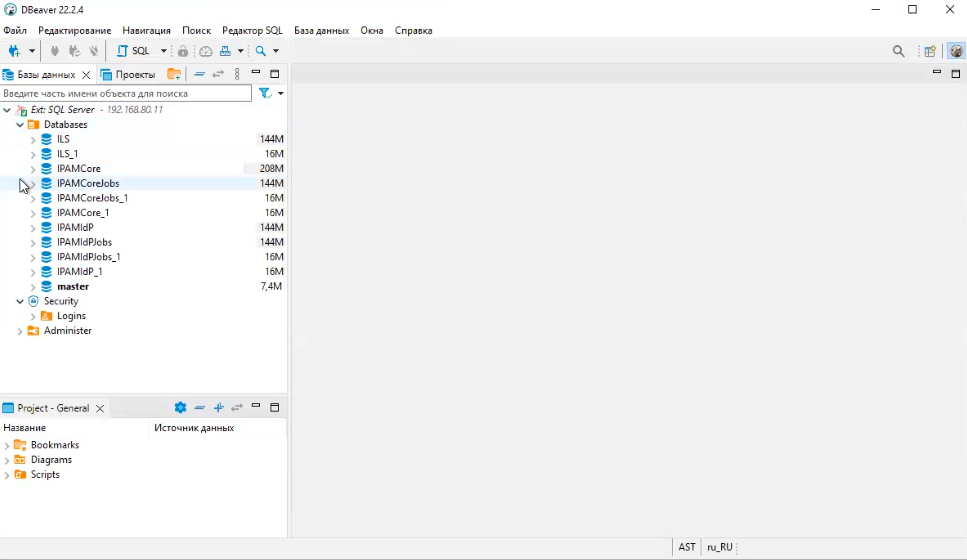This screenshot has height=560, width=967.
Task: Expand the Administer node
Action: pos(20,331)
